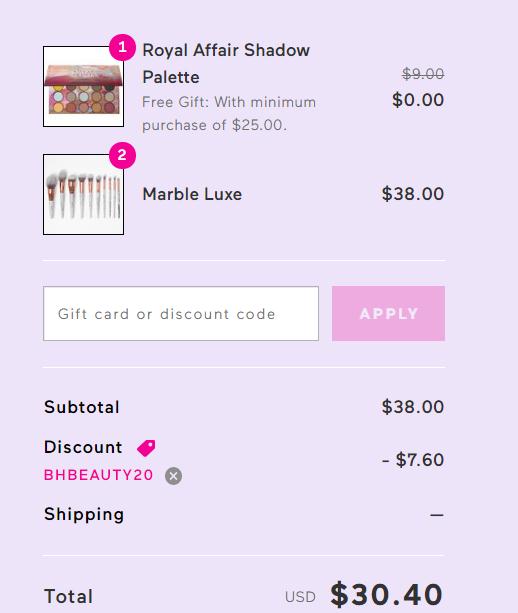Select the Royal Affair Shadow Palette title
Image resolution: width=518 pixels, height=613 pixels.
(x=226, y=63)
